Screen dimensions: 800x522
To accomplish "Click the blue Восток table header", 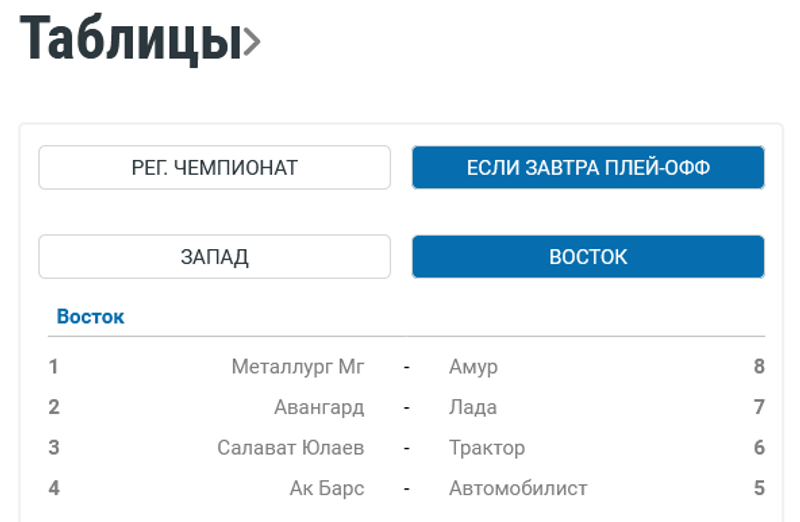I will [90, 317].
